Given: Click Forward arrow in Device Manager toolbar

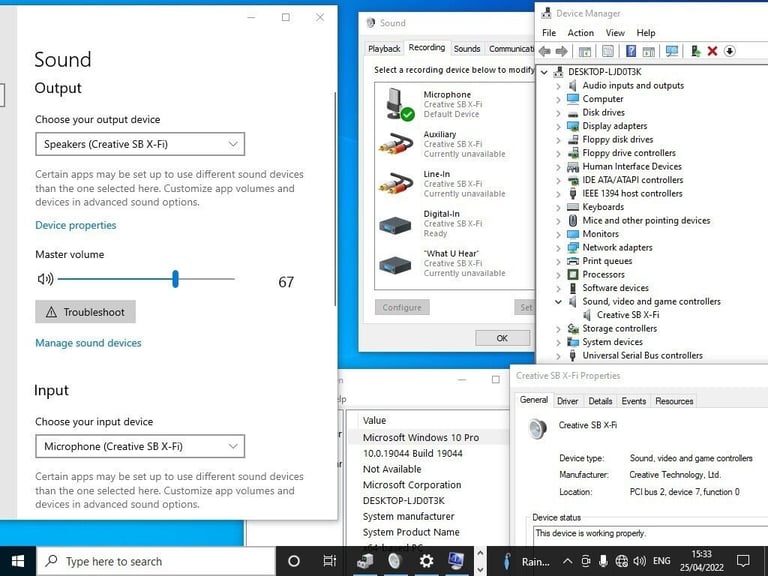Looking at the screenshot, I should 561,51.
